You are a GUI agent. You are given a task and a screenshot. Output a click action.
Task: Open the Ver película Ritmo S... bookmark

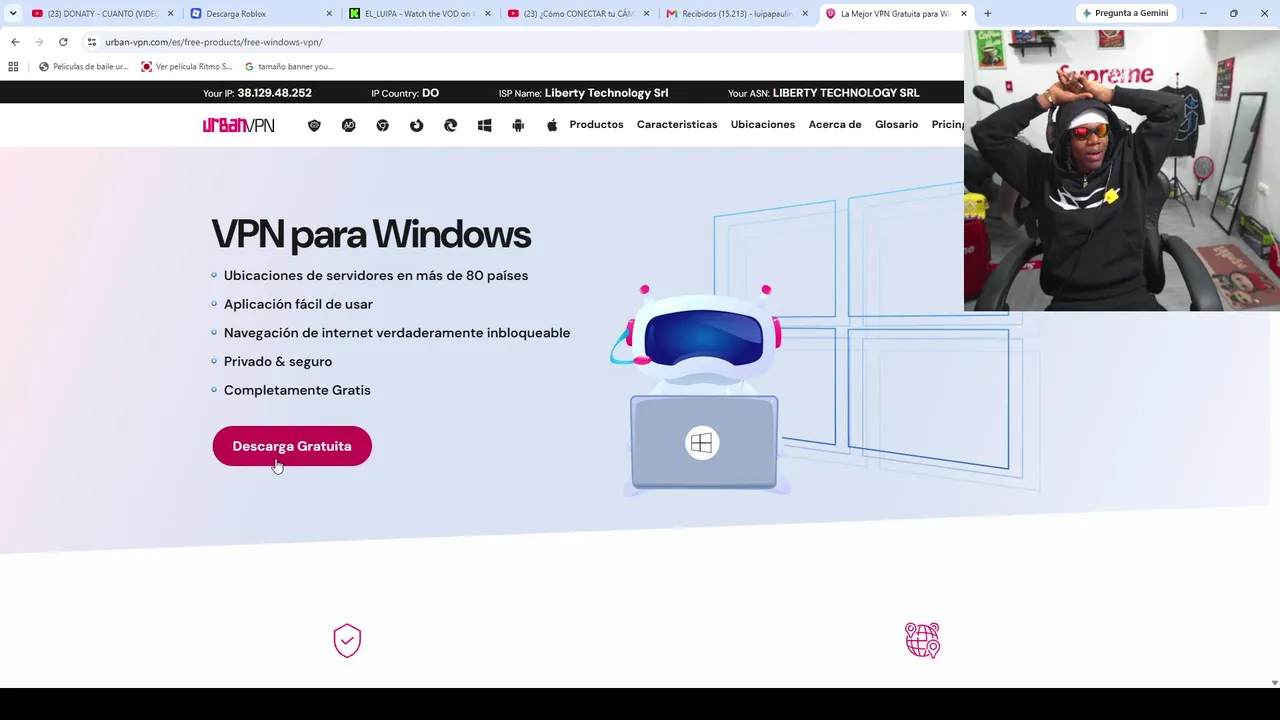click(x=187, y=67)
